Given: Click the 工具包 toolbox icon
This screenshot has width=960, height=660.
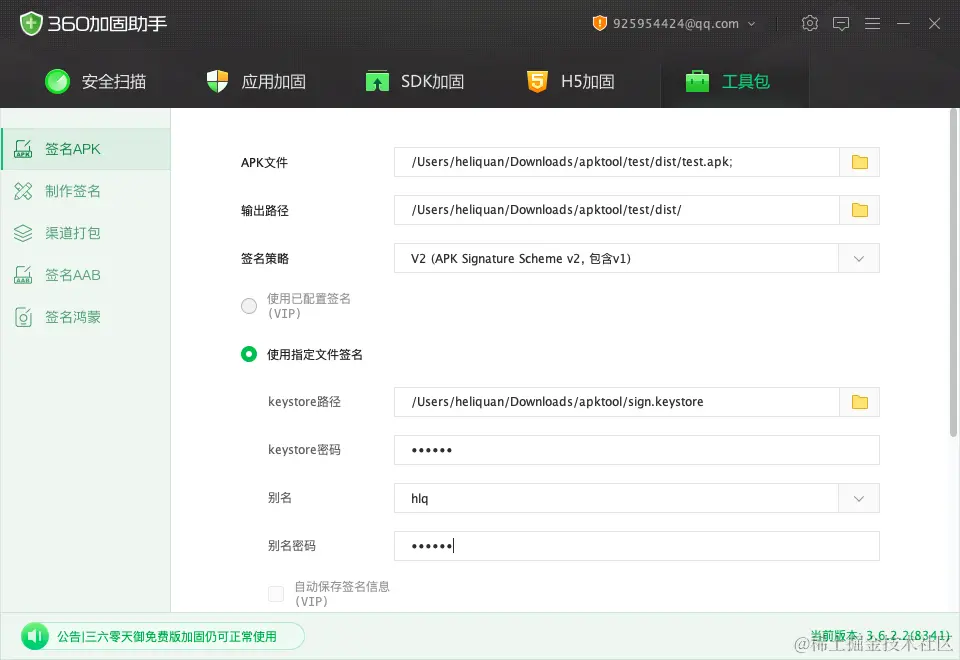Looking at the screenshot, I should (697, 81).
